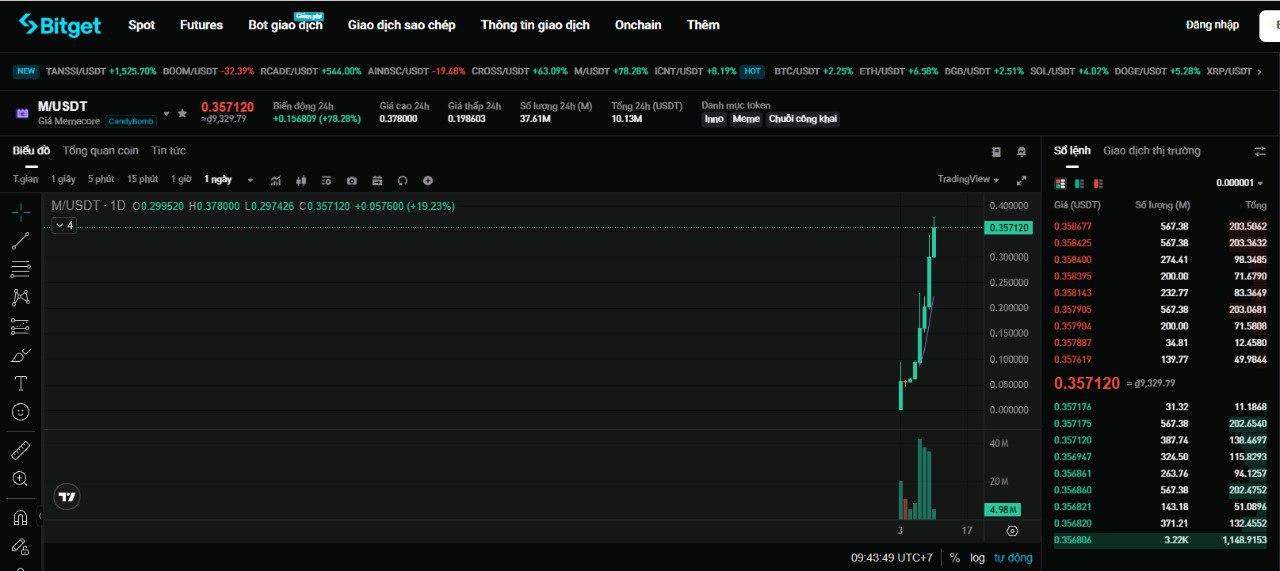Activate the zoom-in tool

20,479
